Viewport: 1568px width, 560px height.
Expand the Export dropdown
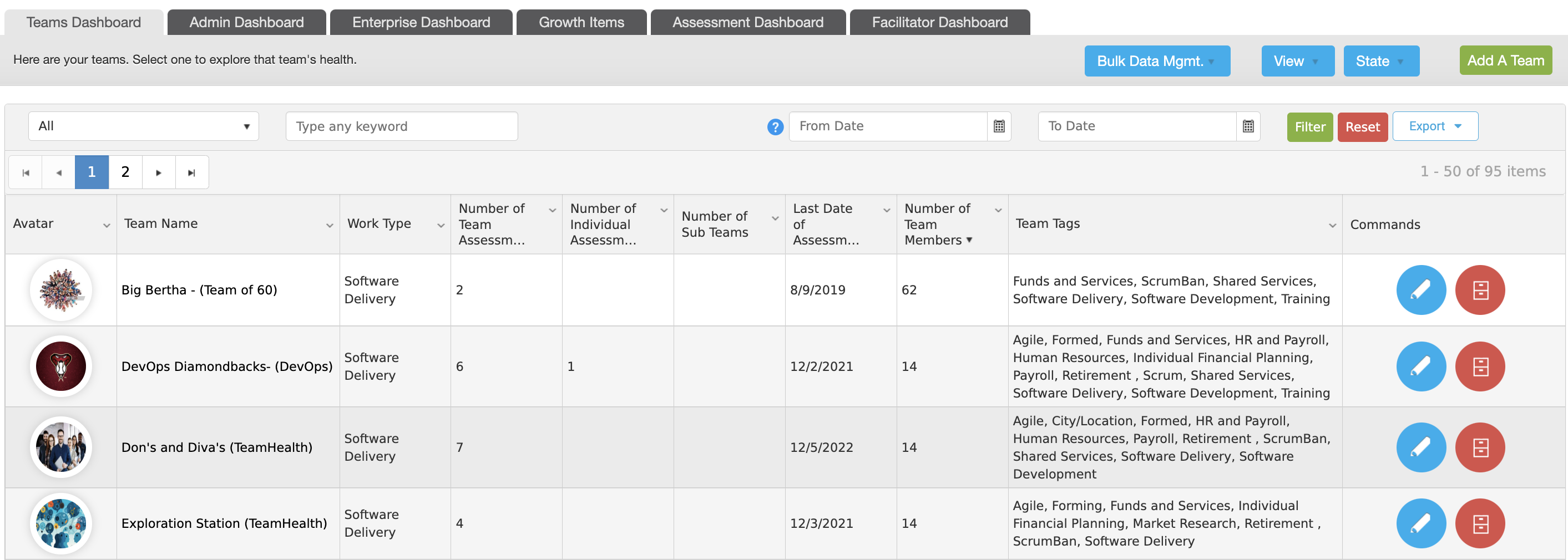pos(1435,126)
